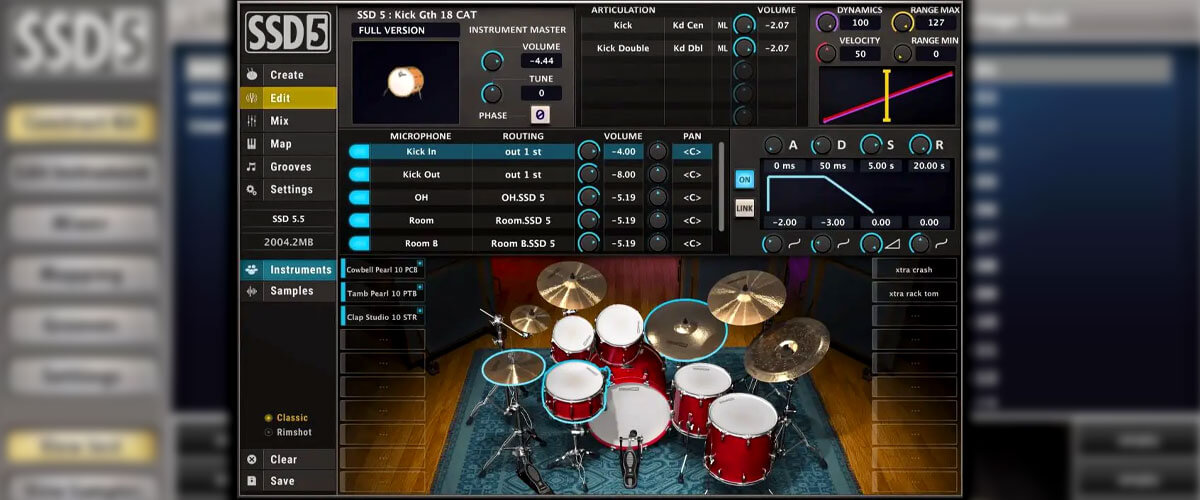Click the release time field 20.00 s
This screenshot has width=1200, height=500.
click(x=929, y=166)
